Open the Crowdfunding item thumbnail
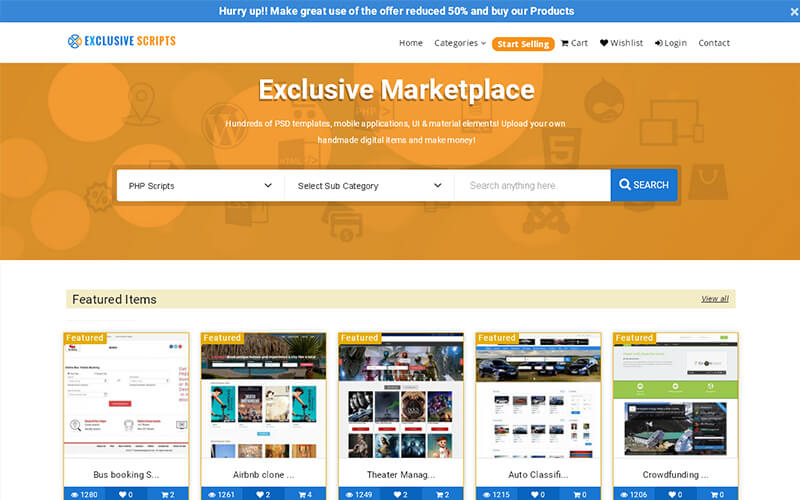The height and width of the screenshot is (500, 800). click(676, 395)
